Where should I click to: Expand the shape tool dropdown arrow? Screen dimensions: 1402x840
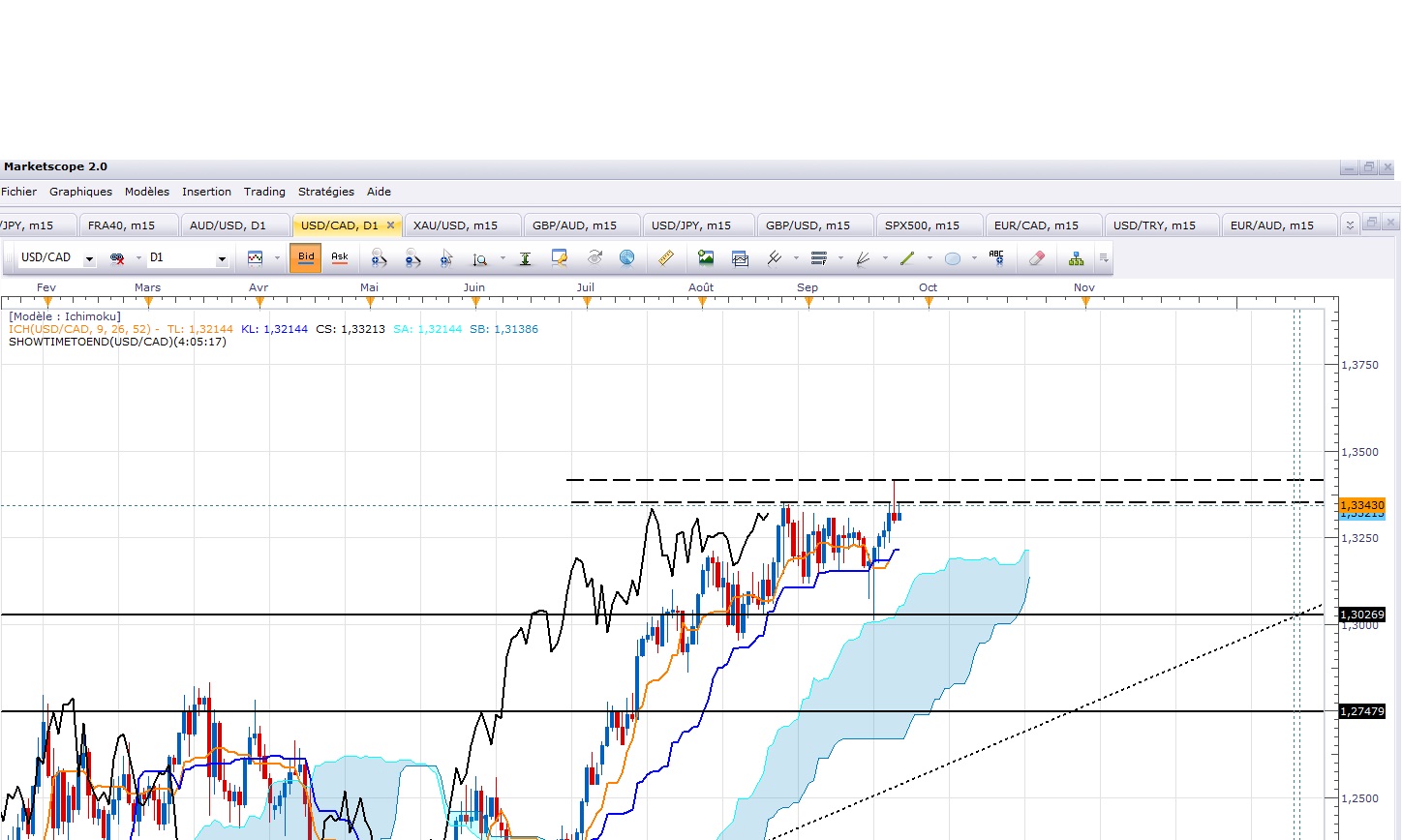[974, 258]
